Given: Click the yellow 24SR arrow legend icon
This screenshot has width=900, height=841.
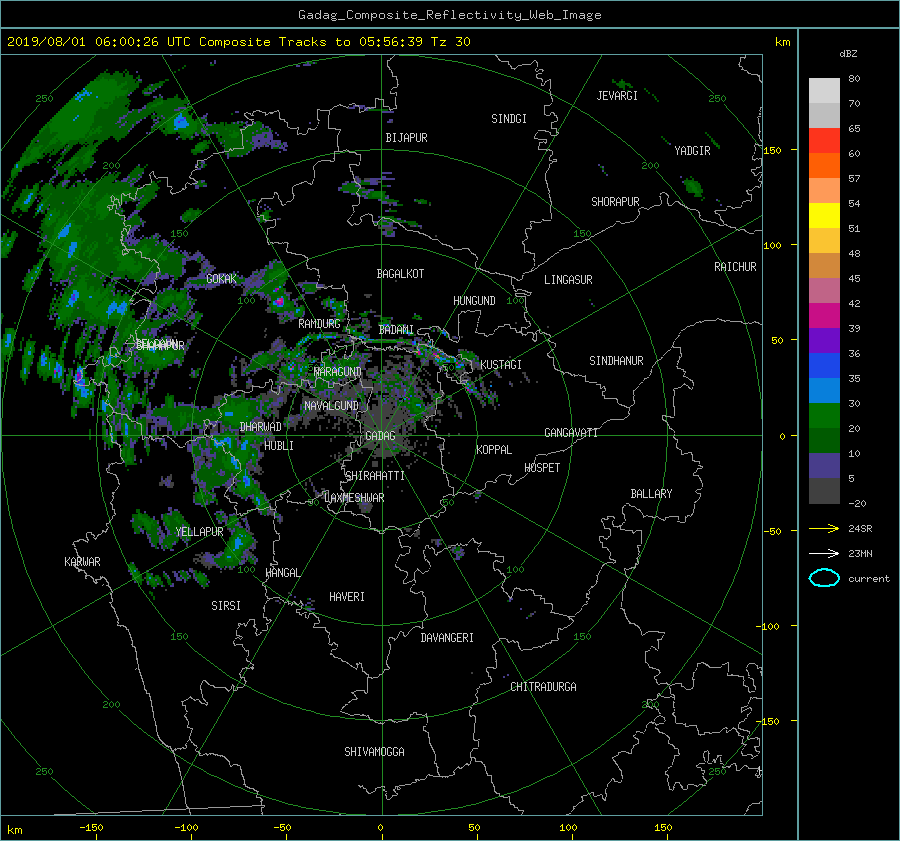Looking at the screenshot, I should pos(824,528).
